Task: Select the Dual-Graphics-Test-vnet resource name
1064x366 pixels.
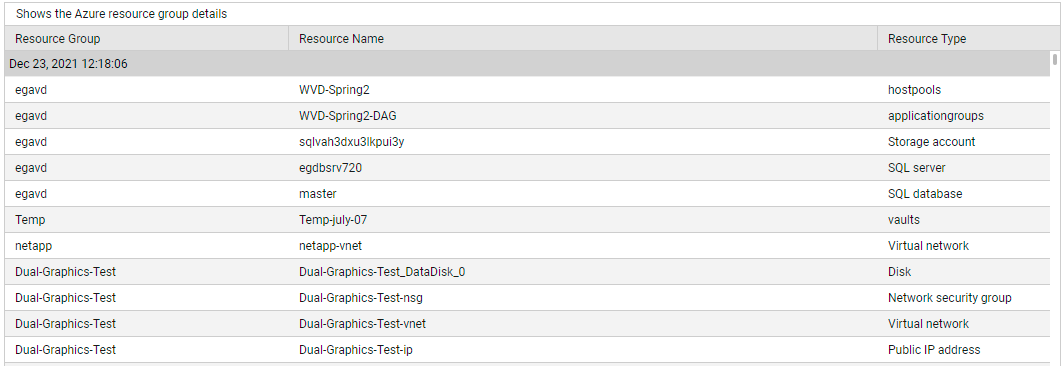Action: [362, 324]
